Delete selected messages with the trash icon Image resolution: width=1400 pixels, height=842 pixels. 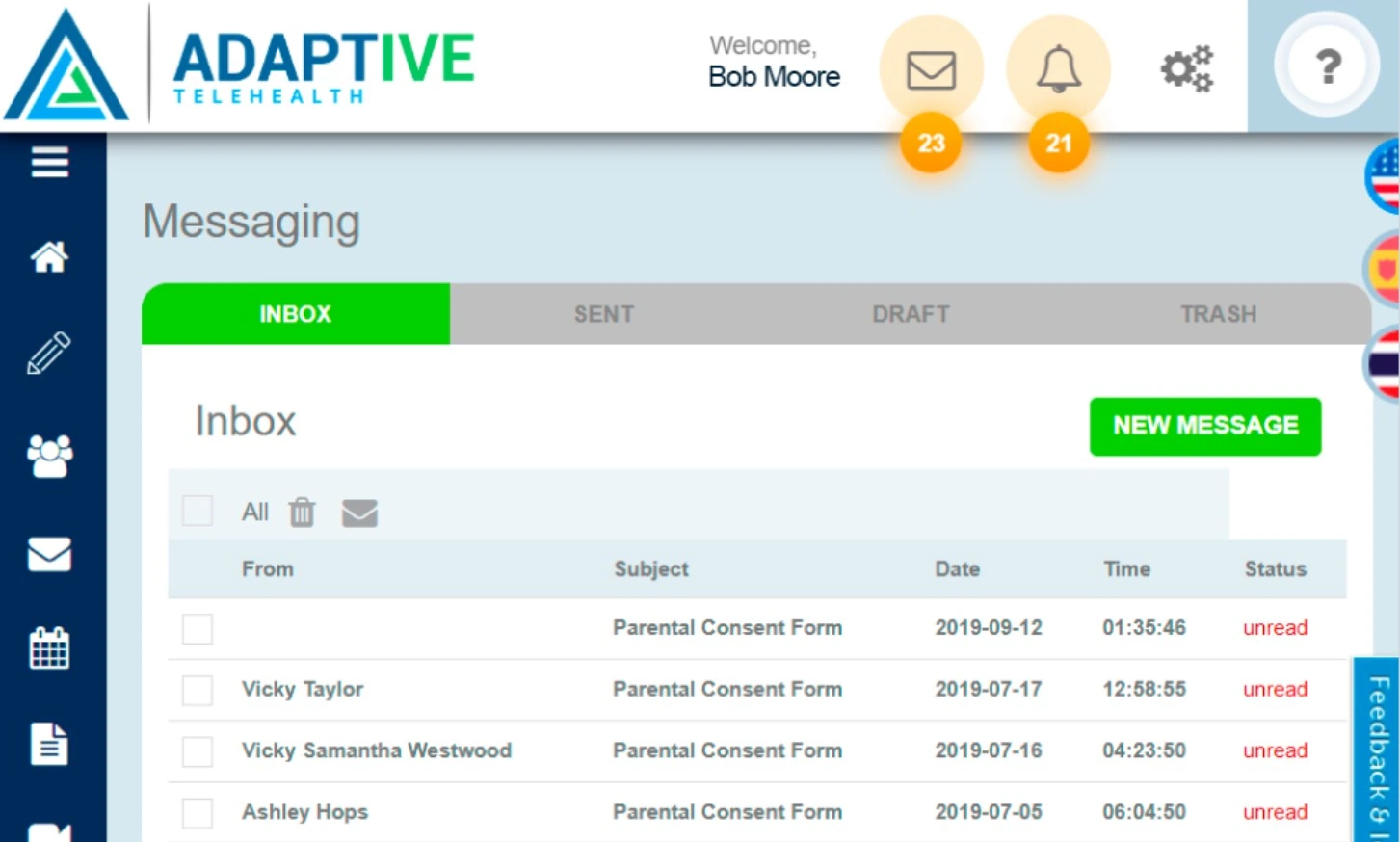pyautogui.click(x=302, y=513)
